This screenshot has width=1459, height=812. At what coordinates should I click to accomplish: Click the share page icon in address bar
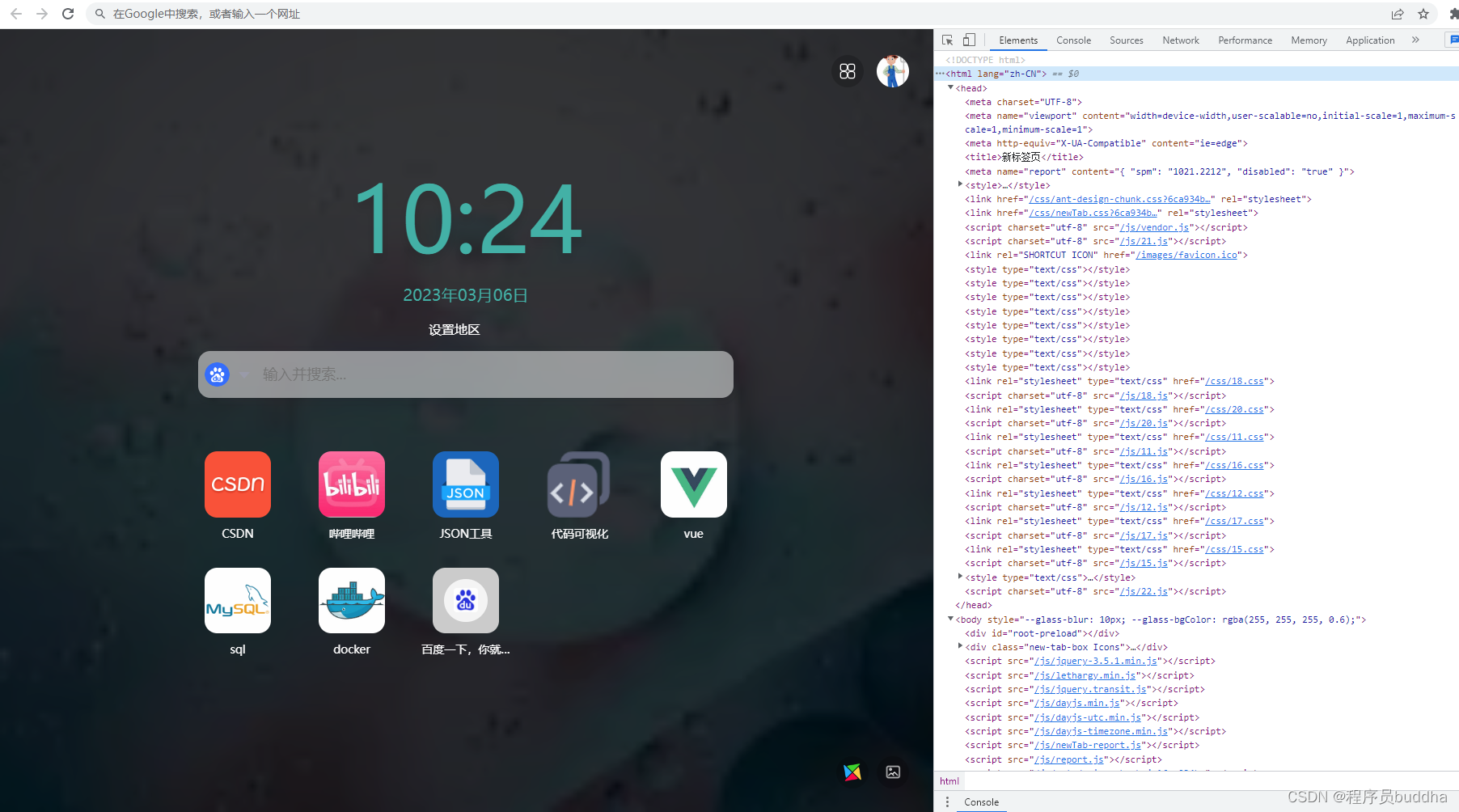point(1398,14)
